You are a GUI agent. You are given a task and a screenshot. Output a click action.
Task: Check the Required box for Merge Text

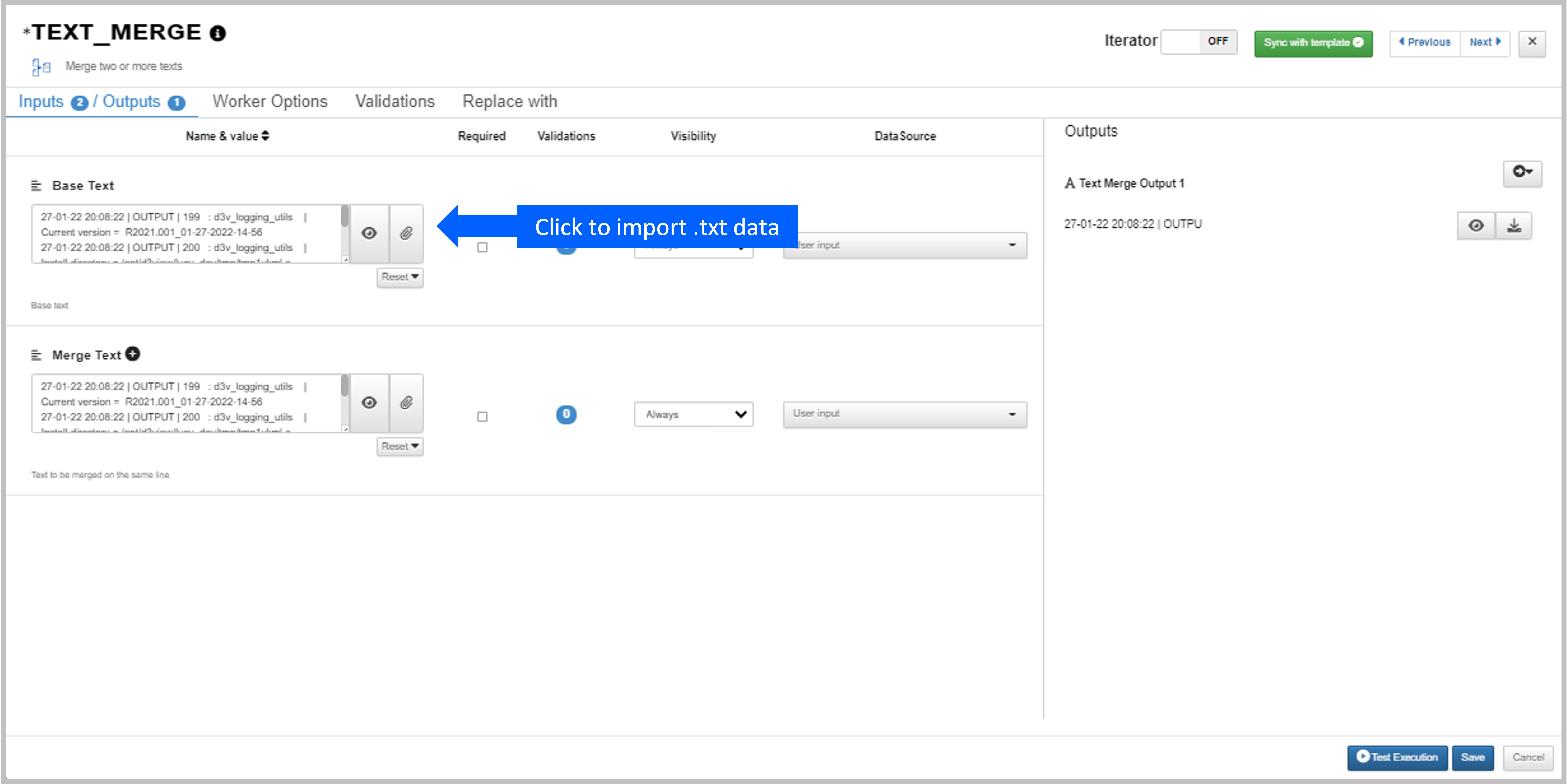click(x=482, y=417)
